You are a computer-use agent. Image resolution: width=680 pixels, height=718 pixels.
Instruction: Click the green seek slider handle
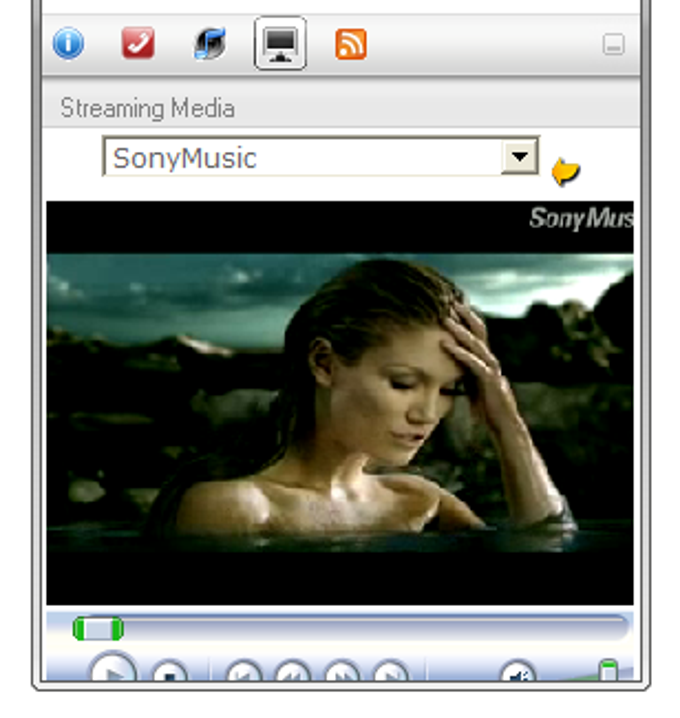coord(98,628)
